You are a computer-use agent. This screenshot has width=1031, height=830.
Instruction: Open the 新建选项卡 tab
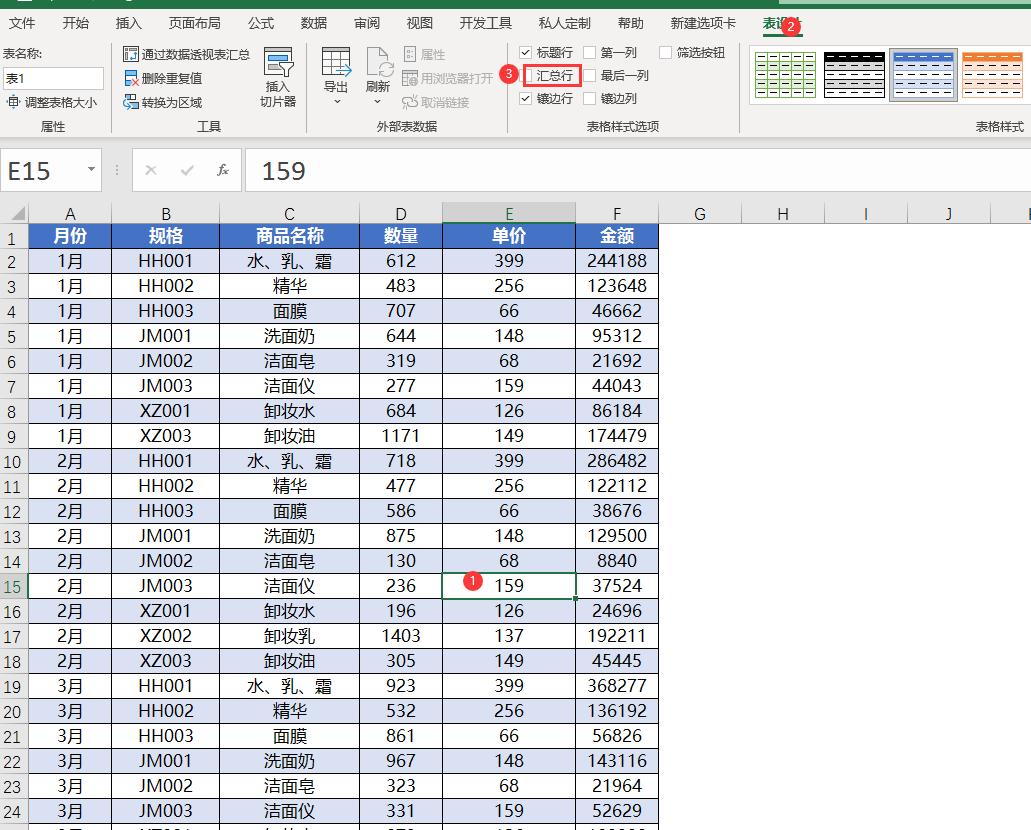[x=703, y=24]
